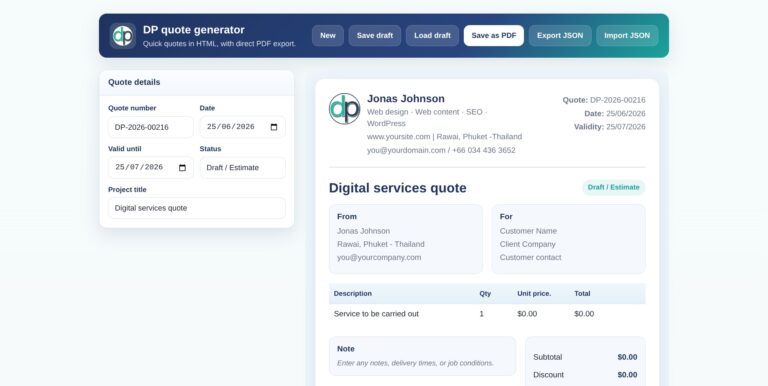
Task: Focus the Quote number field
Action: coord(151,127)
